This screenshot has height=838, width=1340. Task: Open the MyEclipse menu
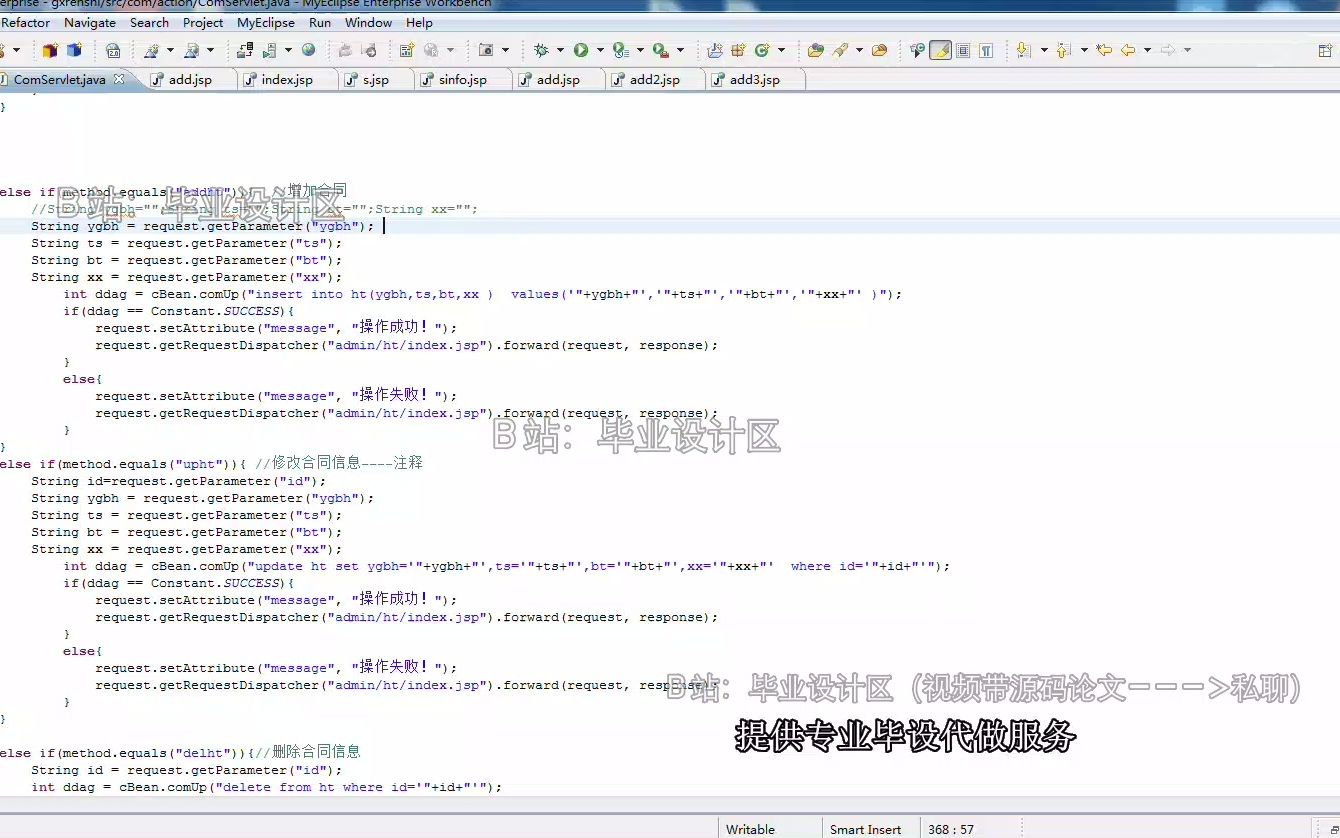[265, 22]
